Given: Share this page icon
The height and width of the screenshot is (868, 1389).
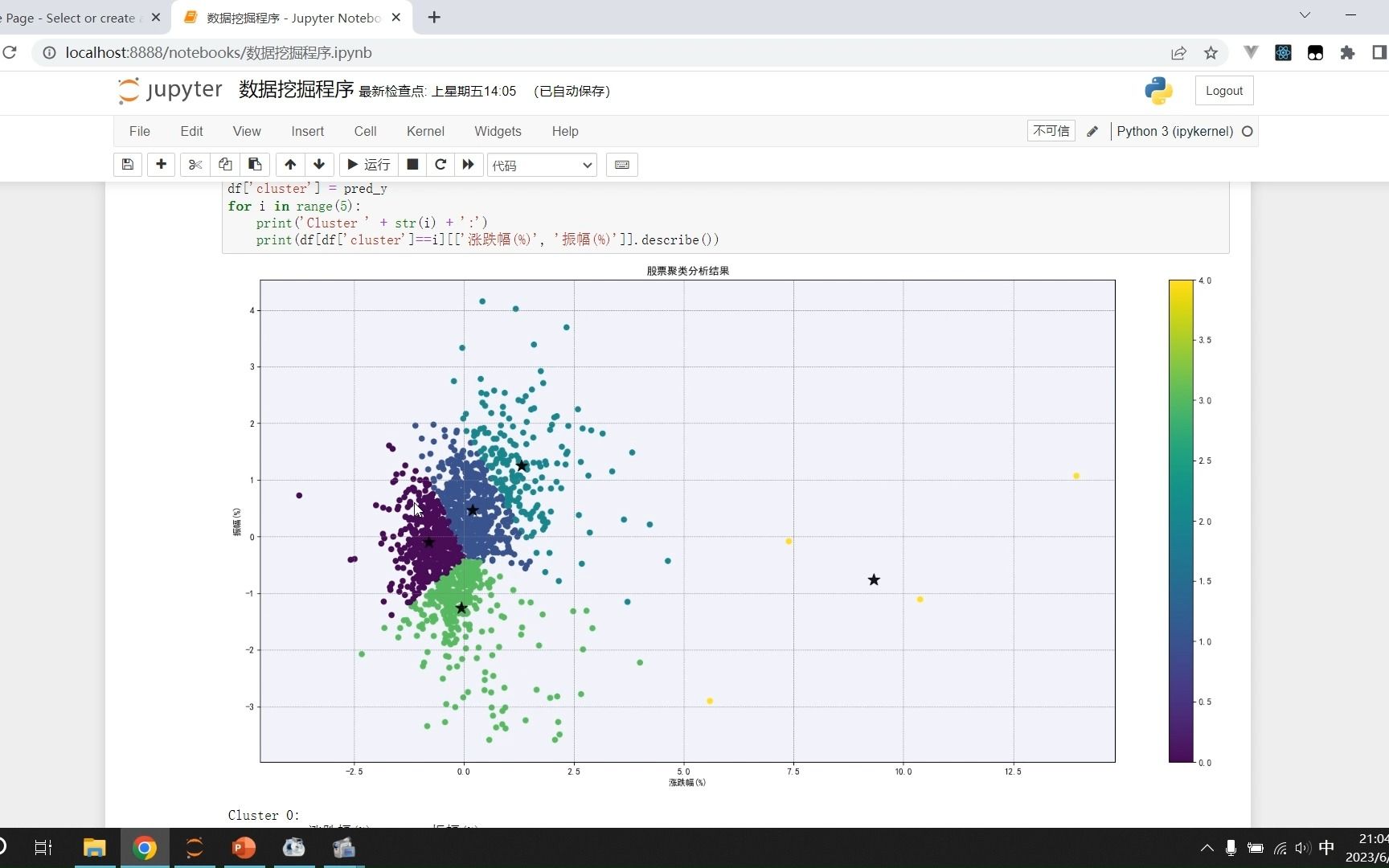Looking at the screenshot, I should coord(1178,53).
